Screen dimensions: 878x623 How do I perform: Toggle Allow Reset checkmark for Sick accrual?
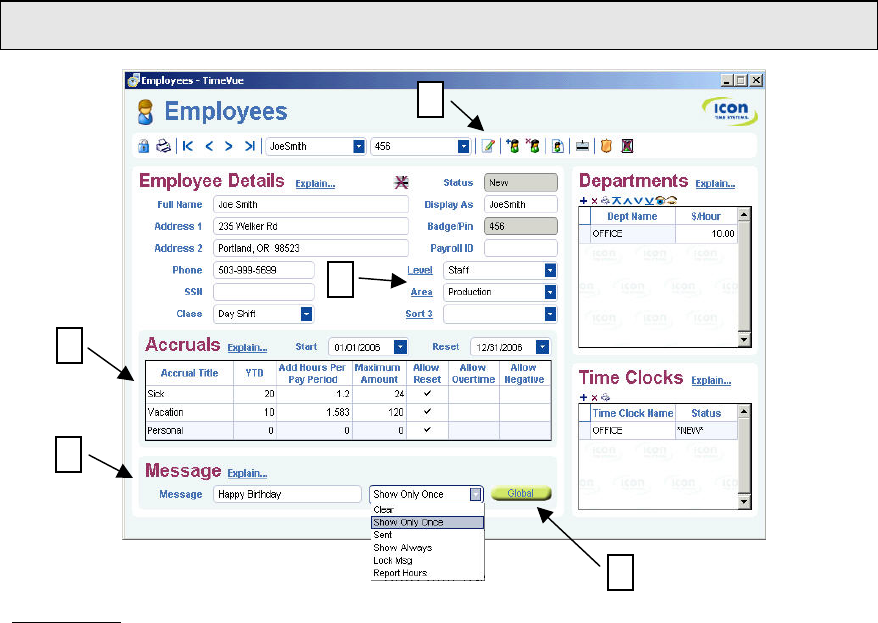click(427, 394)
